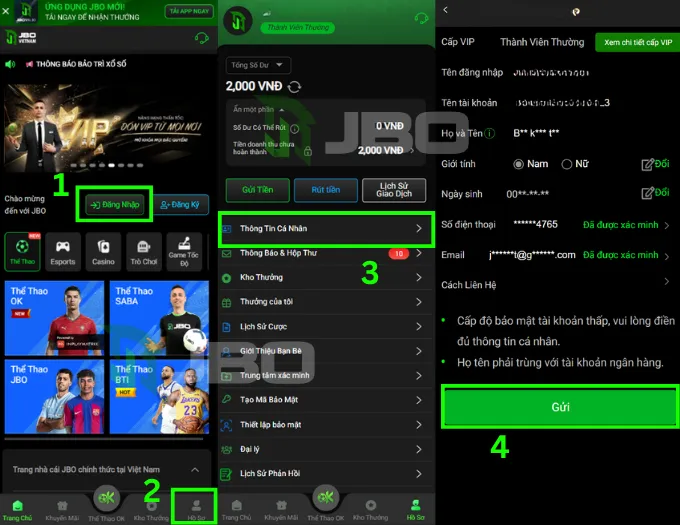Screen dimensions: 680x525
Task: Show info next to Họ và Tên
Action: 489,134
